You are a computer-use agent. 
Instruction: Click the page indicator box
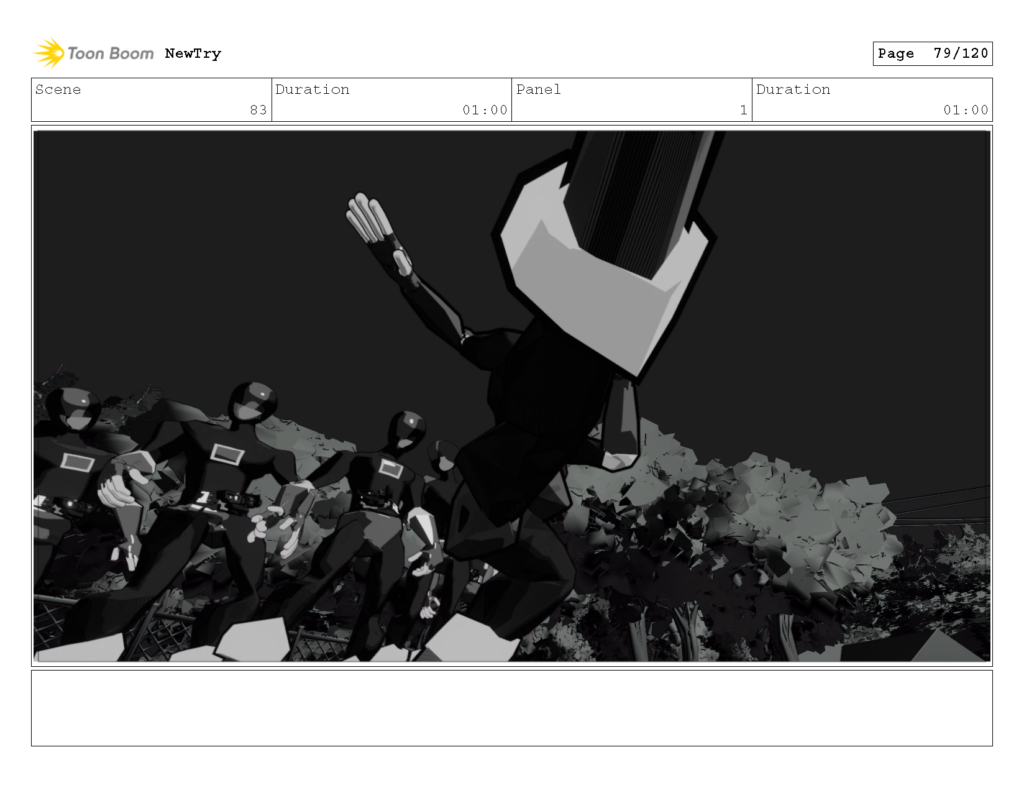[932, 53]
